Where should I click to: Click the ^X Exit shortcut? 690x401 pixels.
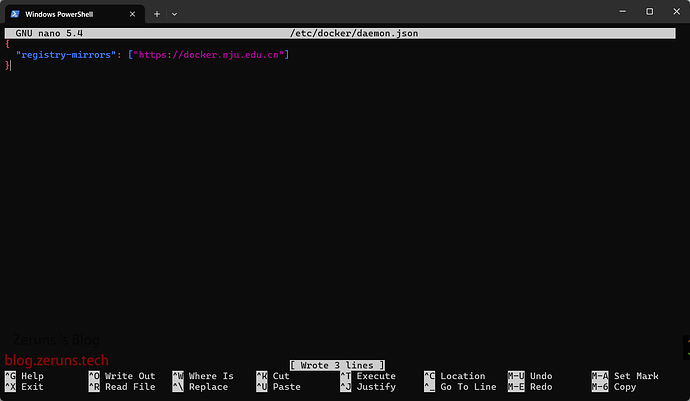24,387
